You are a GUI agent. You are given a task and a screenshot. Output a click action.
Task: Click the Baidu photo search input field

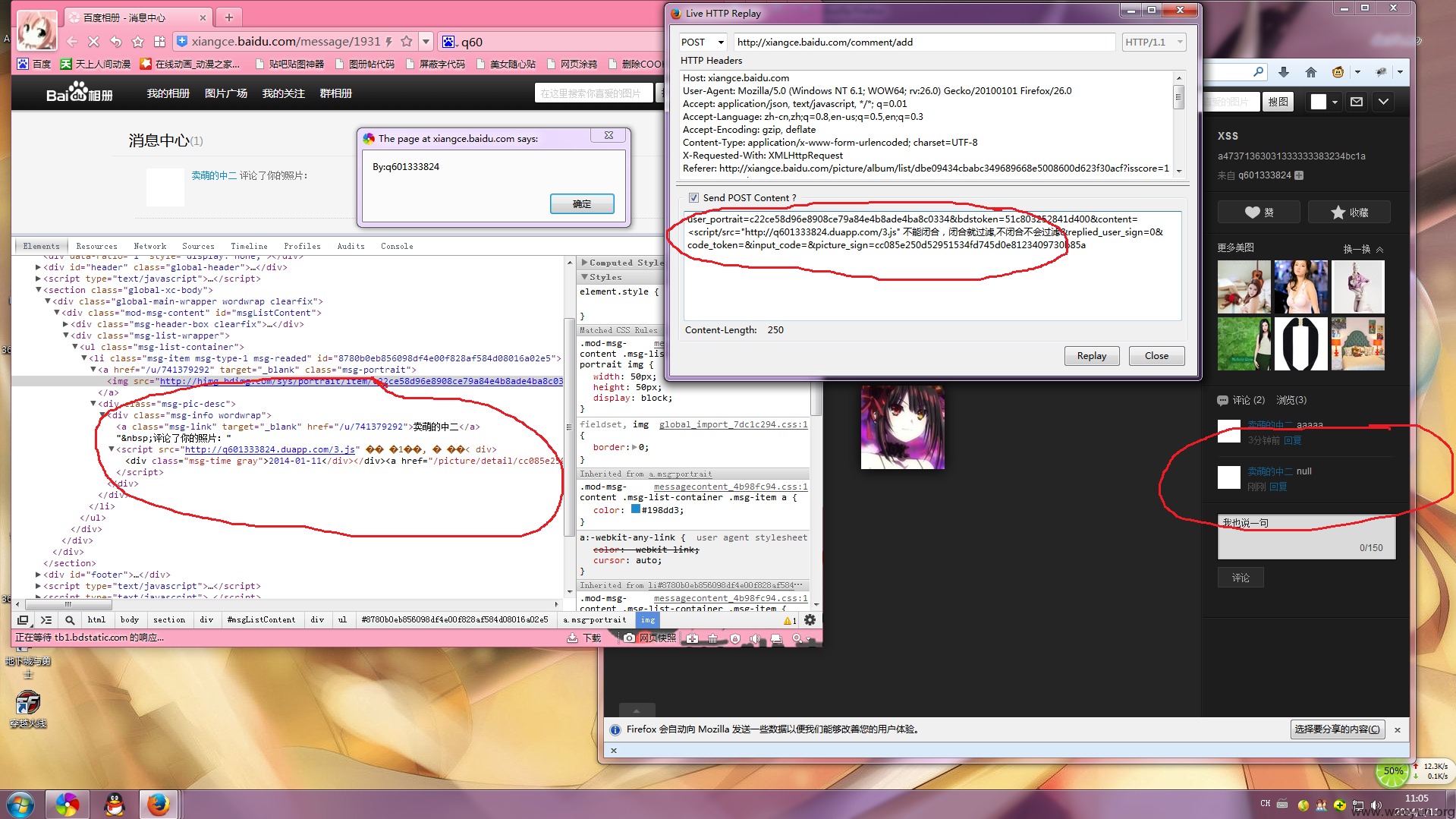594,93
